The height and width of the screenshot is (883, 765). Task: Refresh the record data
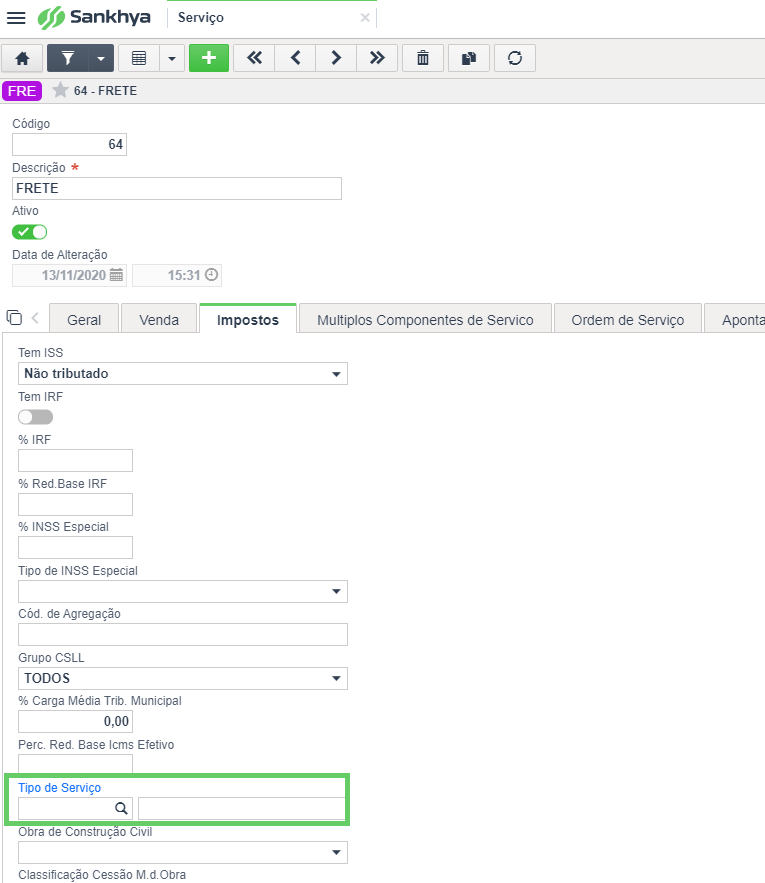[x=515, y=58]
